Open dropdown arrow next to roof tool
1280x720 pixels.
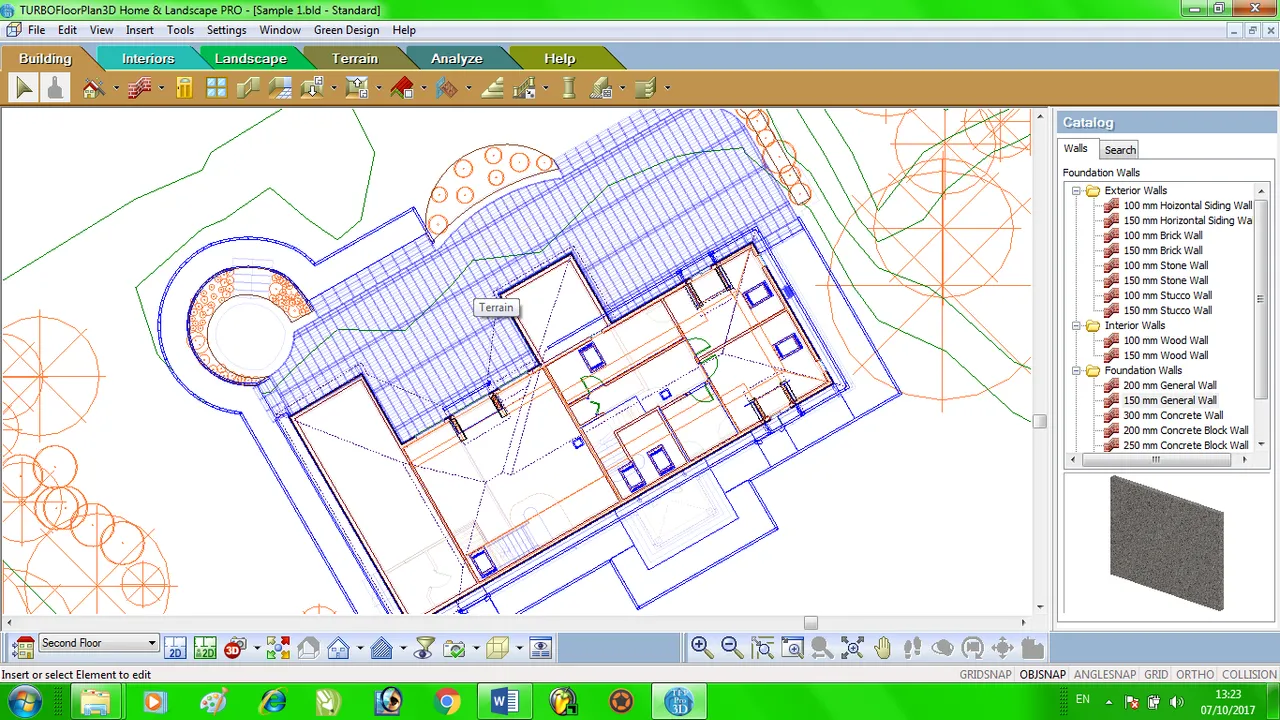click(424, 88)
